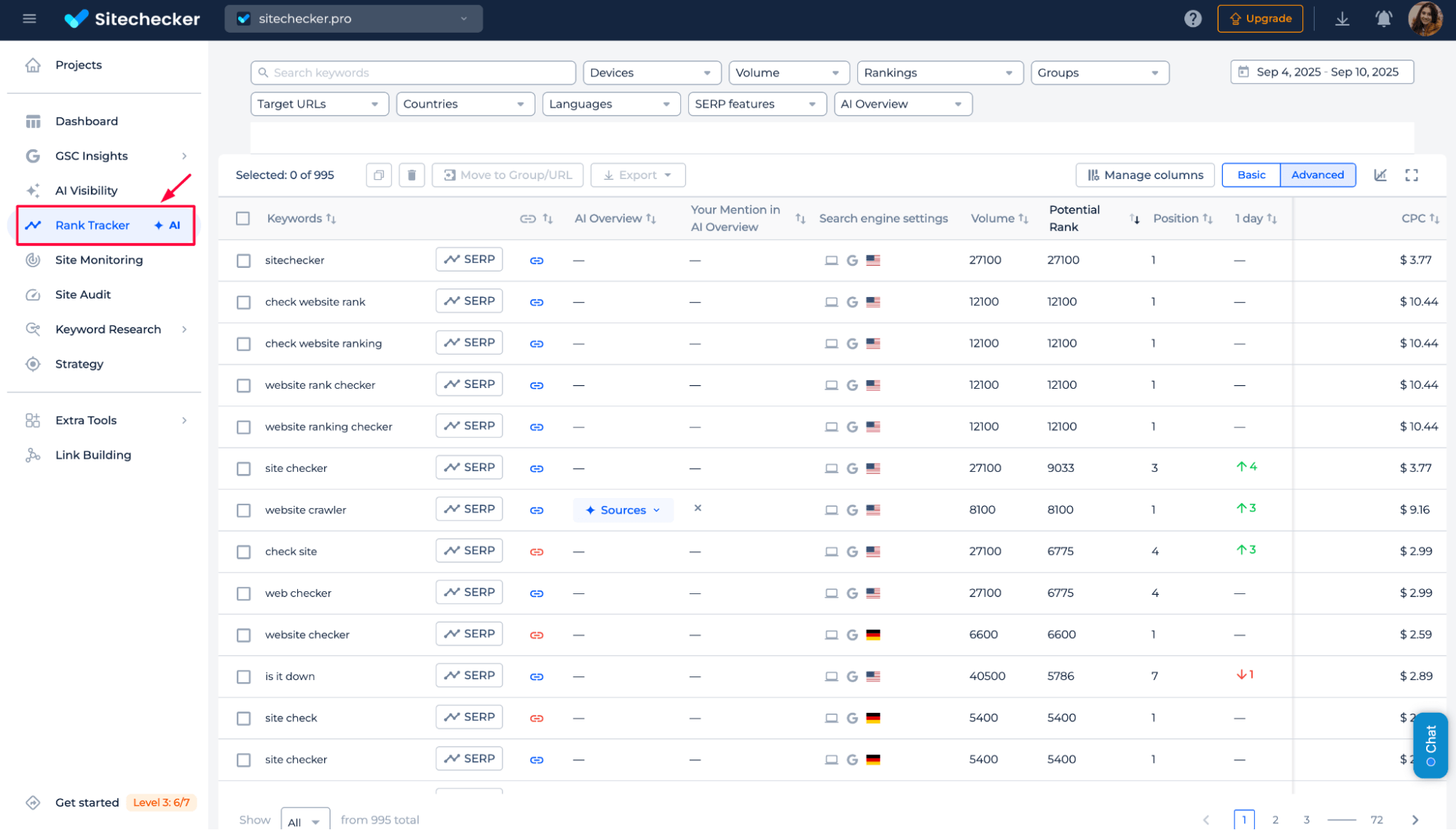Open the Chat widget

[1431, 745]
